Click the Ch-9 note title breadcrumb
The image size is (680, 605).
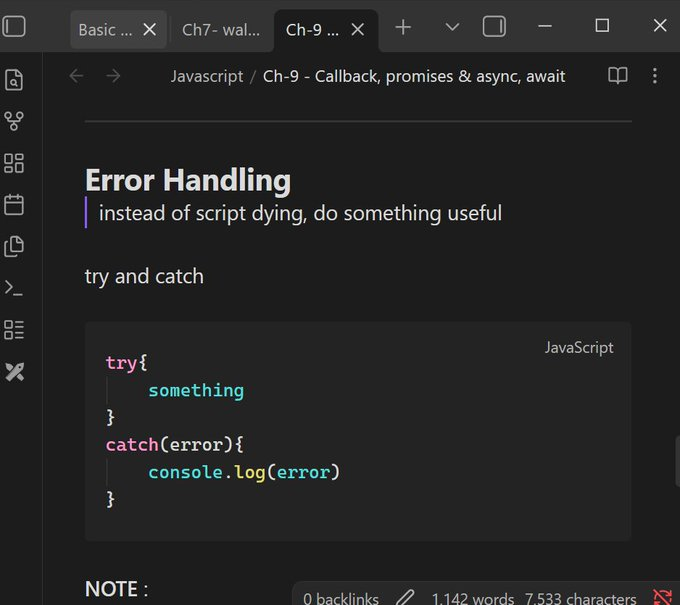(414, 76)
